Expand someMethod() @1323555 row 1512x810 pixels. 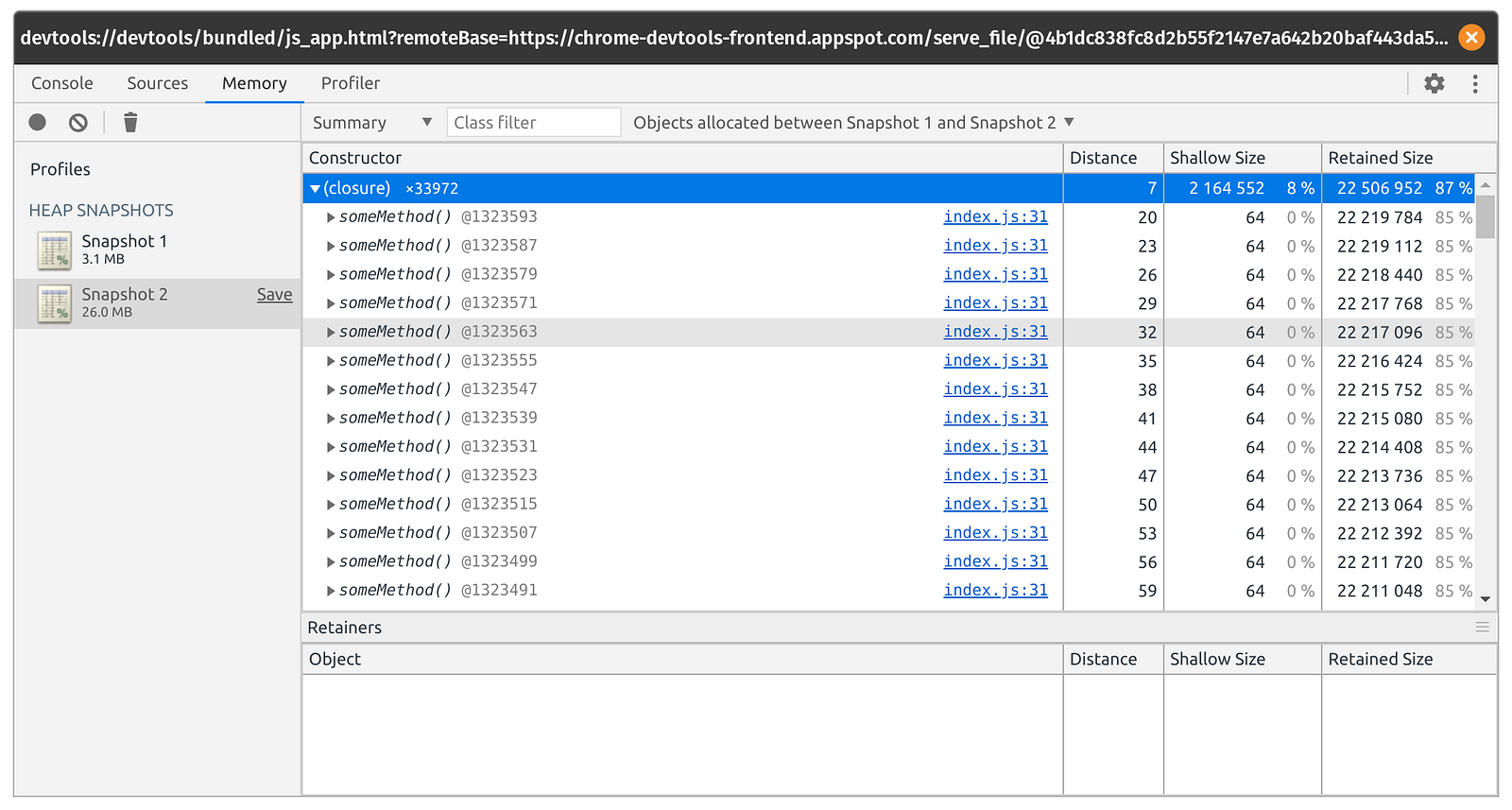[331, 361]
